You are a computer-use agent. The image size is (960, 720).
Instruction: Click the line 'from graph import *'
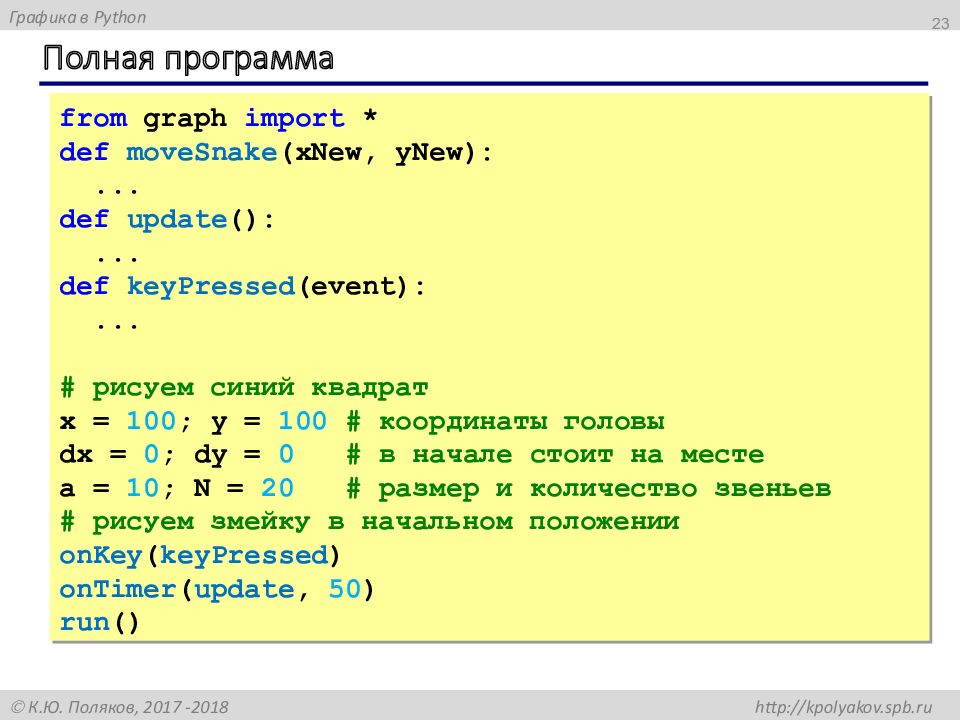tap(218, 118)
